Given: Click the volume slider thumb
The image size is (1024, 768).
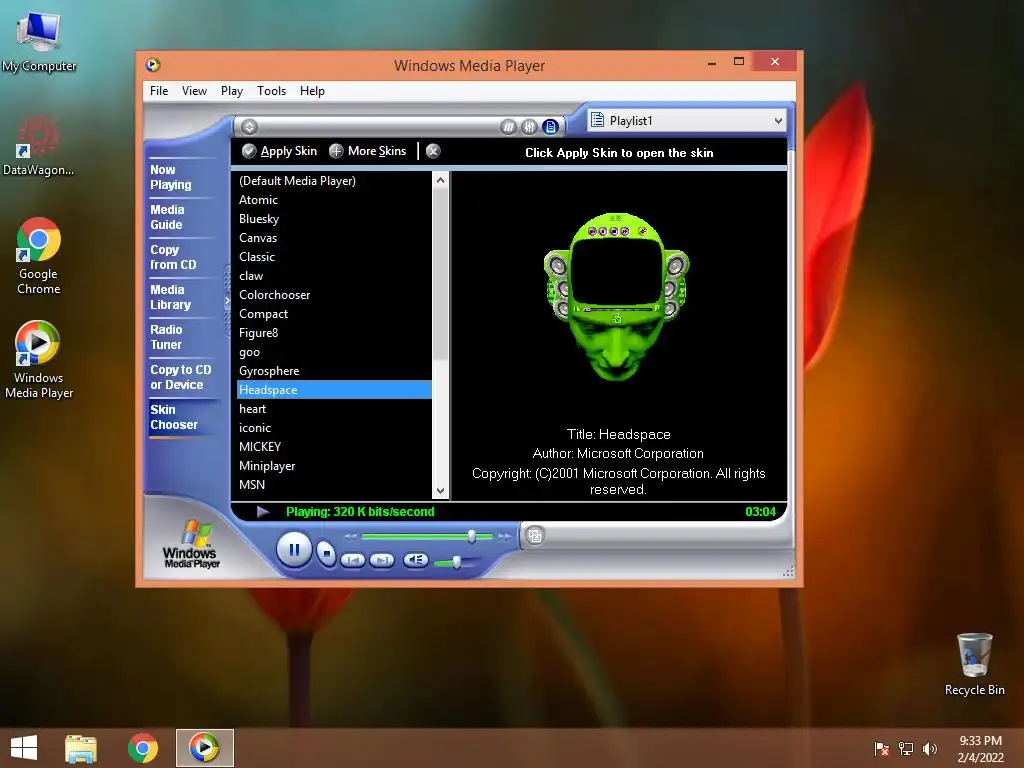Looking at the screenshot, I should [x=456, y=561].
